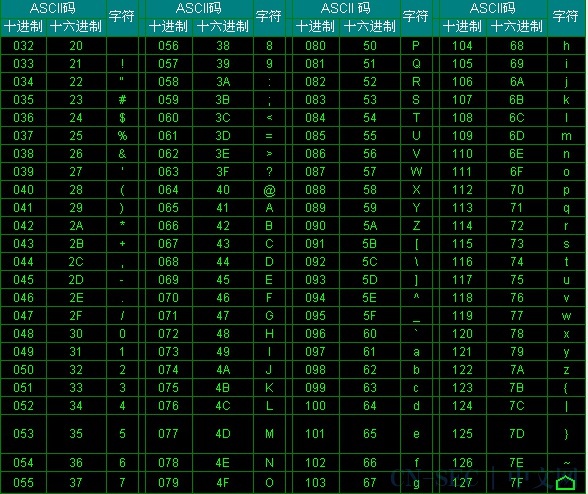Click the % character cell
Image resolution: width=588 pixels, height=494 pixels.
click(122, 136)
